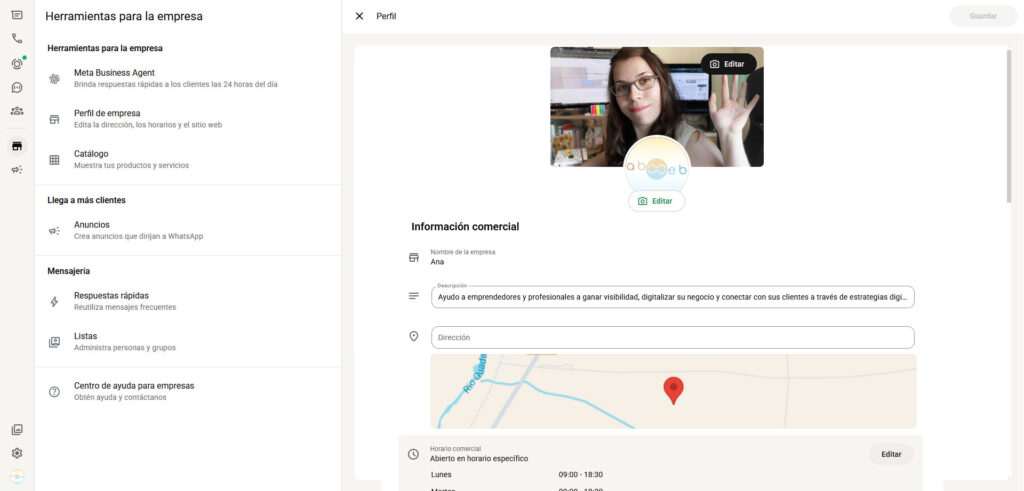Click the Respuestas rápidas lightning icon
1024x491 pixels.
pyautogui.click(x=54, y=302)
